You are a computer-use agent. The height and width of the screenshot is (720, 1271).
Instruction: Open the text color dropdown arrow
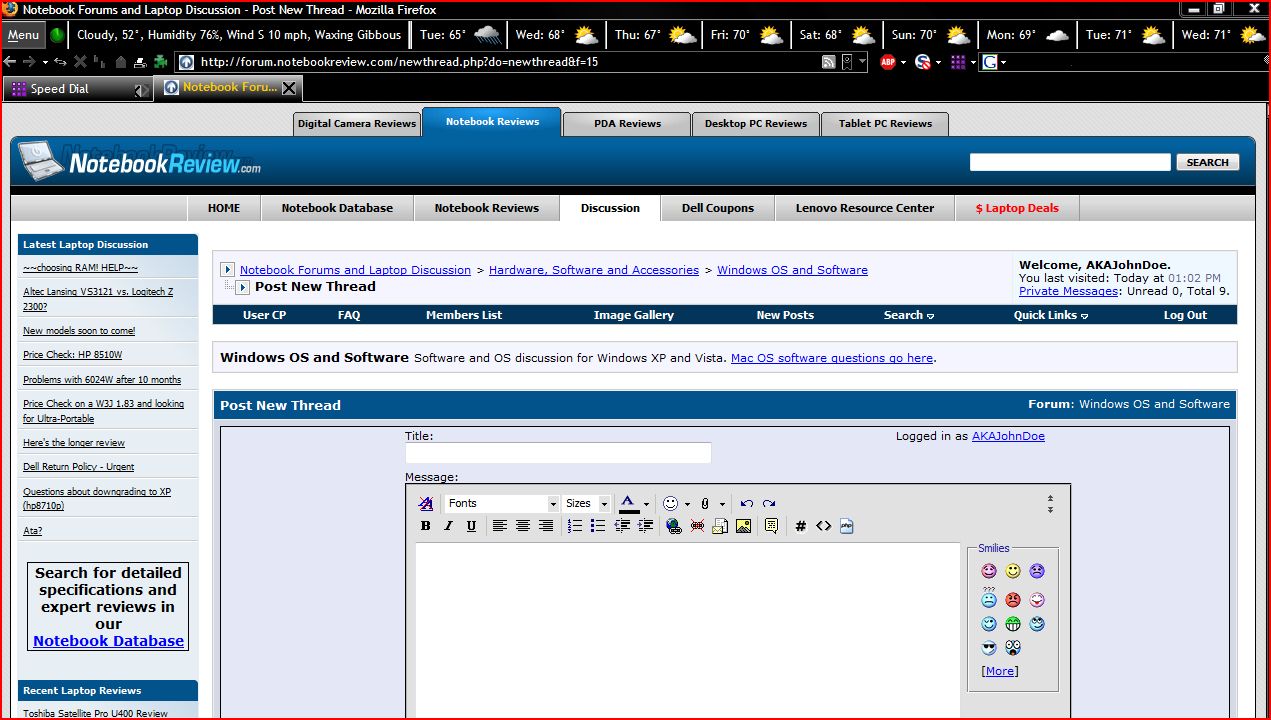[646, 504]
